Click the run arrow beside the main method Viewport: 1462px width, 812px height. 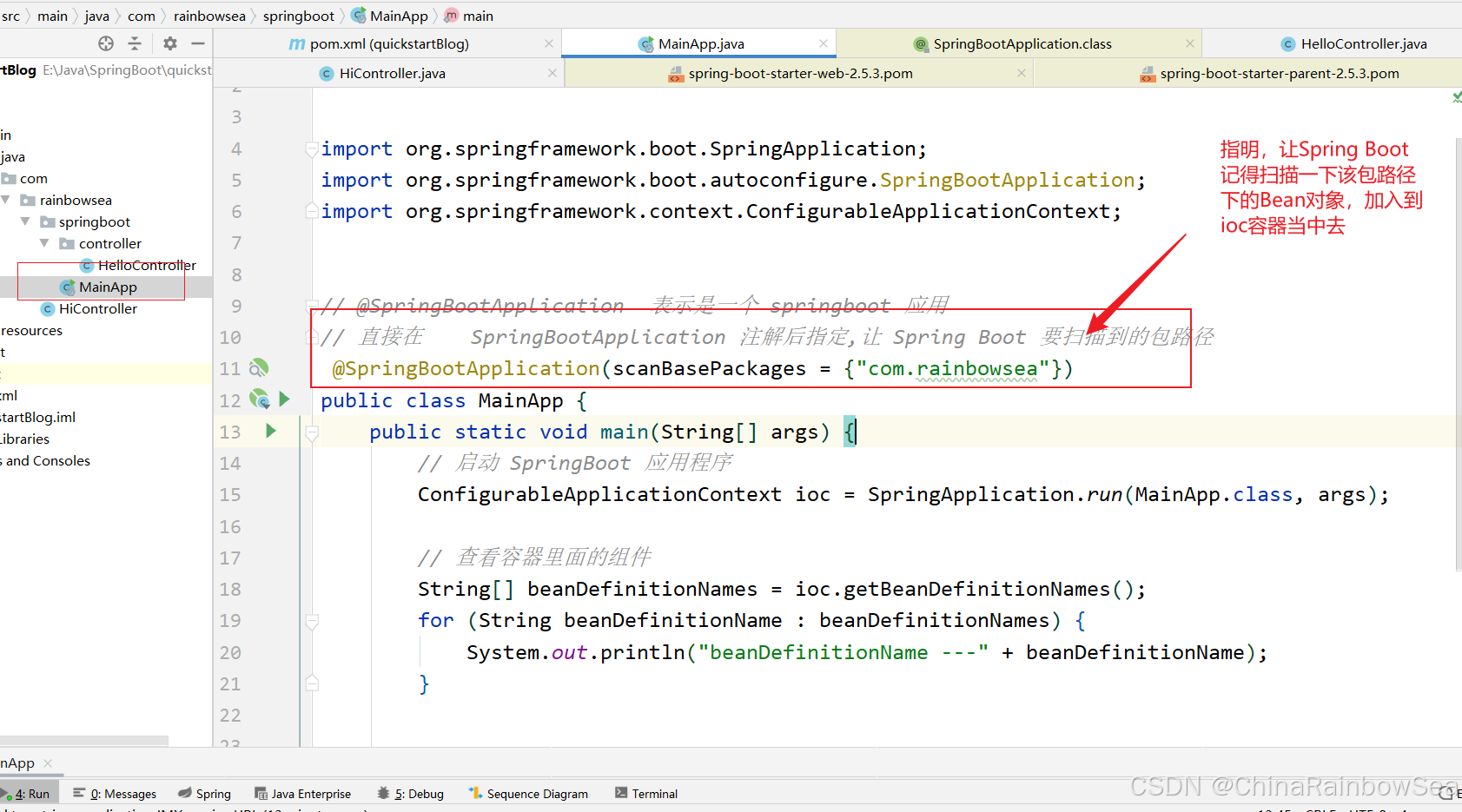[x=271, y=431]
